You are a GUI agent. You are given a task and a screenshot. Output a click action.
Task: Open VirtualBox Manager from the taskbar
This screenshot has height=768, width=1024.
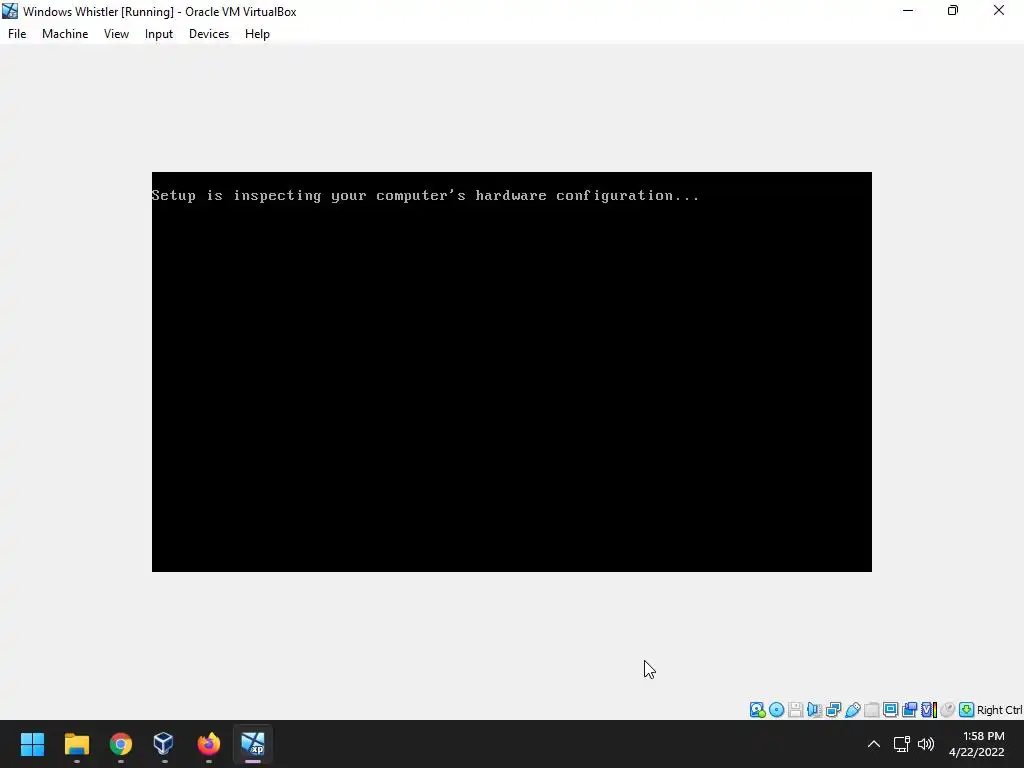click(163, 744)
